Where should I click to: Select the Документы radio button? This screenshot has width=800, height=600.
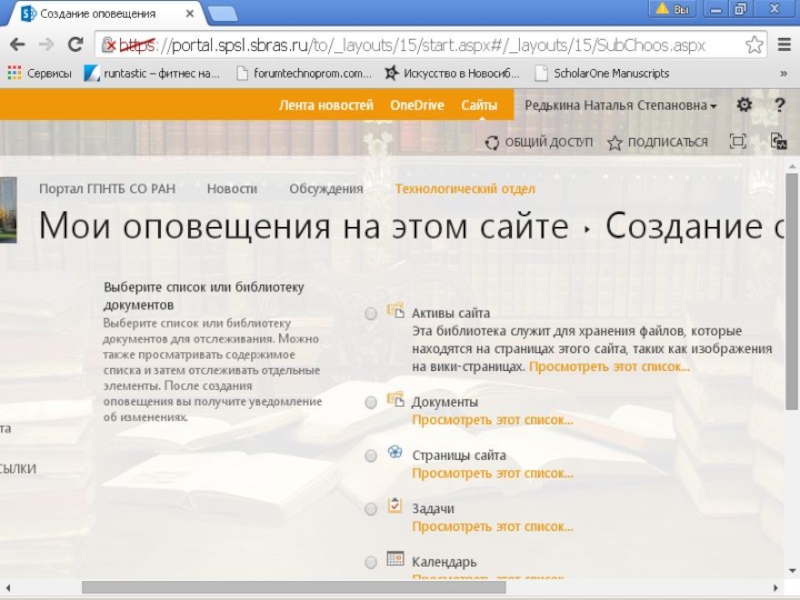click(x=371, y=402)
